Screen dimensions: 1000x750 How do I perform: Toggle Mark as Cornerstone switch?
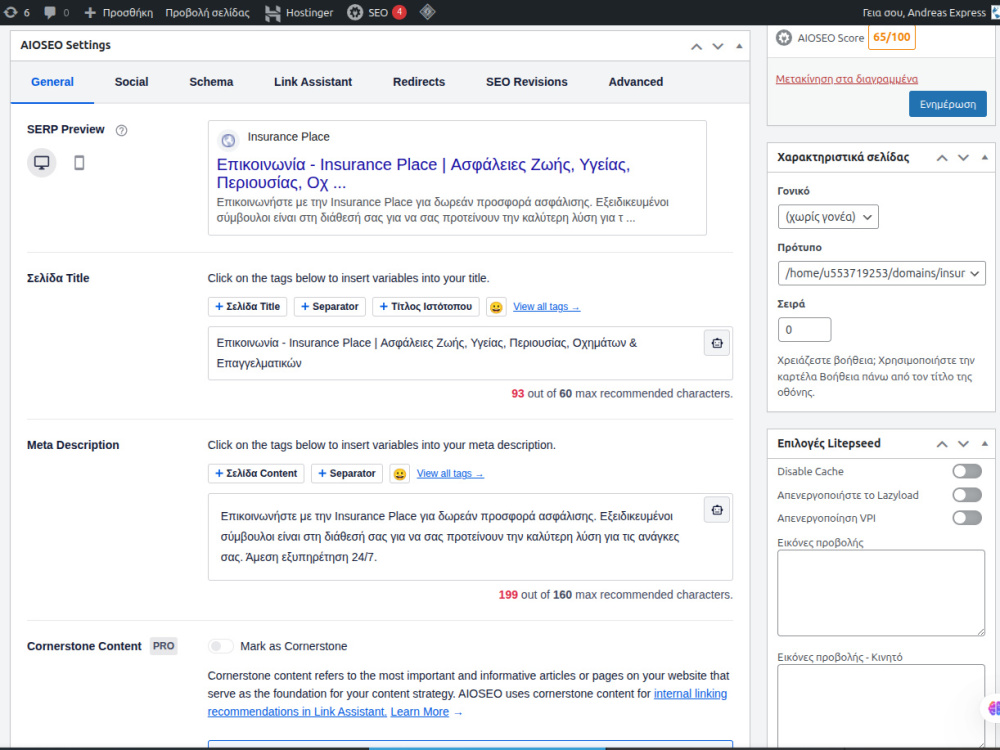[x=221, y=646]
